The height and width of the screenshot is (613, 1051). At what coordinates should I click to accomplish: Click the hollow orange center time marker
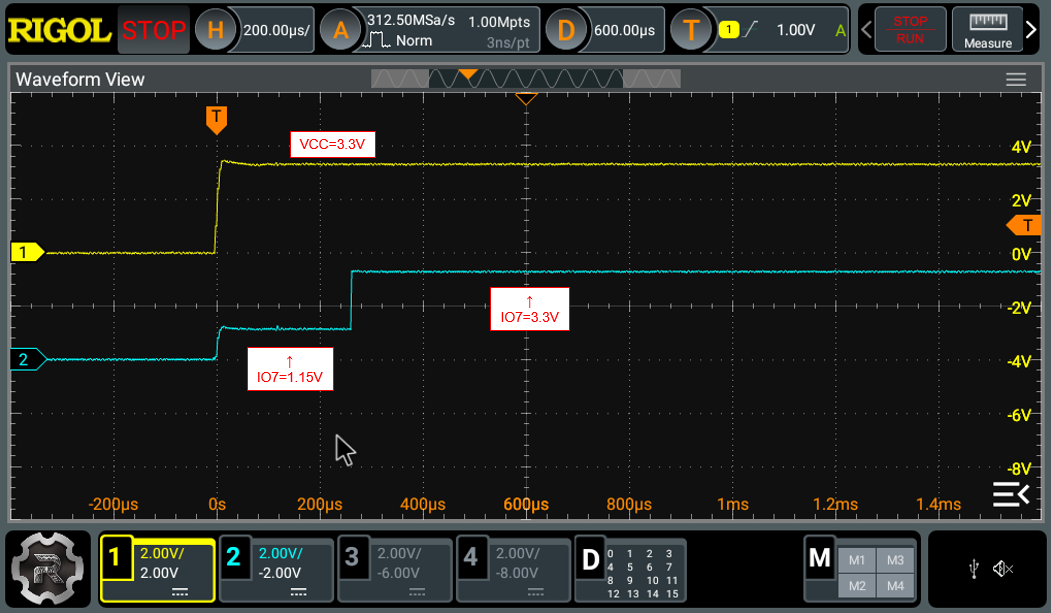pos(526,99)
